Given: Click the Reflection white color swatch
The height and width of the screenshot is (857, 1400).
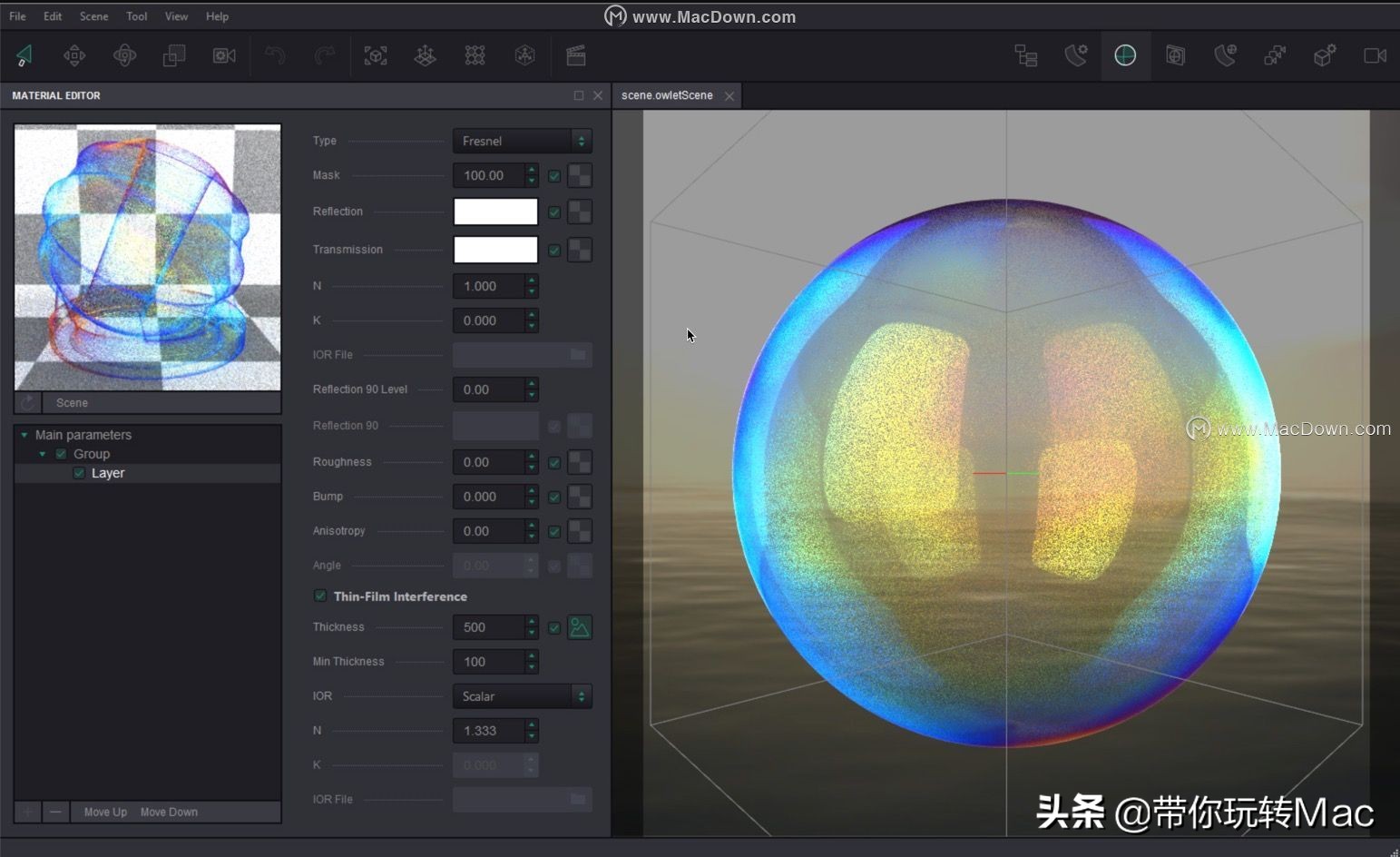Looking at the screenshot, I should click(494, 212).
